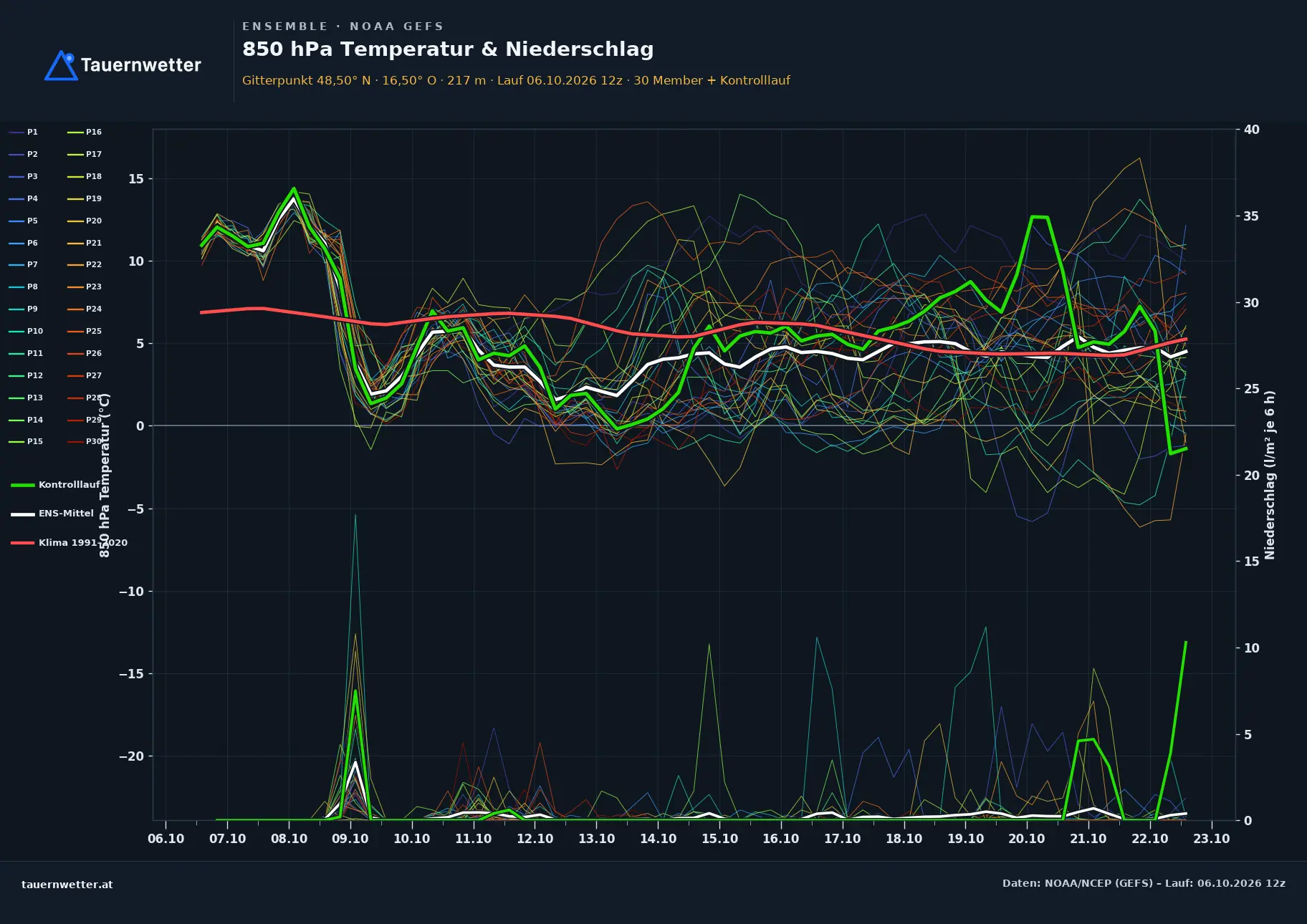Open the tauernwetter.at footer link

(x=67, y=885)
